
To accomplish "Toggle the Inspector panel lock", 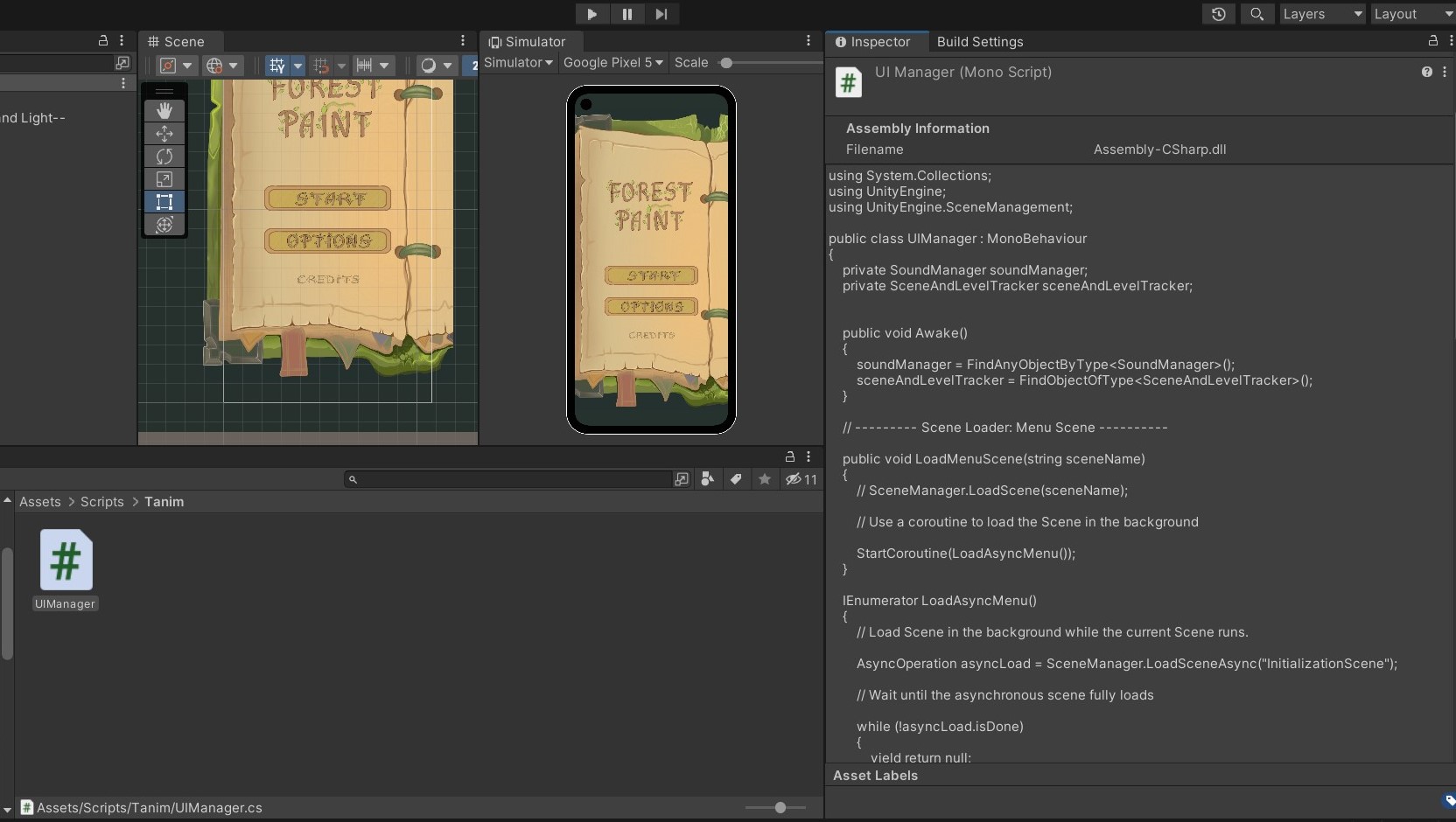I will click(1432, 41).
